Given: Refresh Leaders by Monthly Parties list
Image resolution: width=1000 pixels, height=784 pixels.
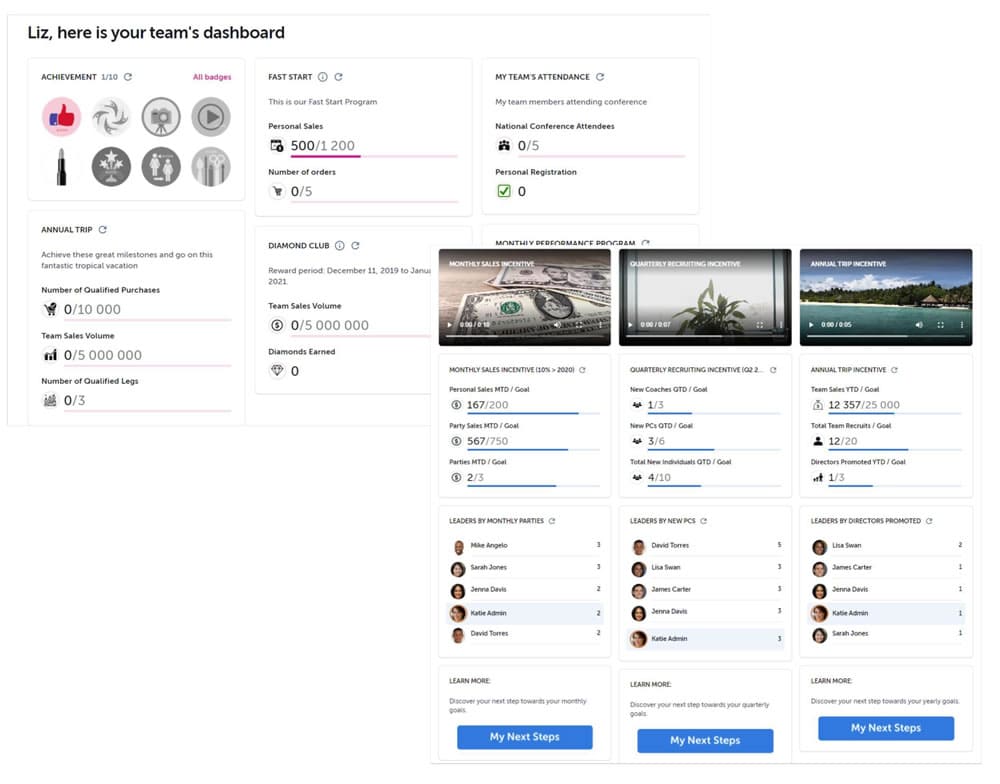Looking at the screenshot, I should (x=552, y=521).
